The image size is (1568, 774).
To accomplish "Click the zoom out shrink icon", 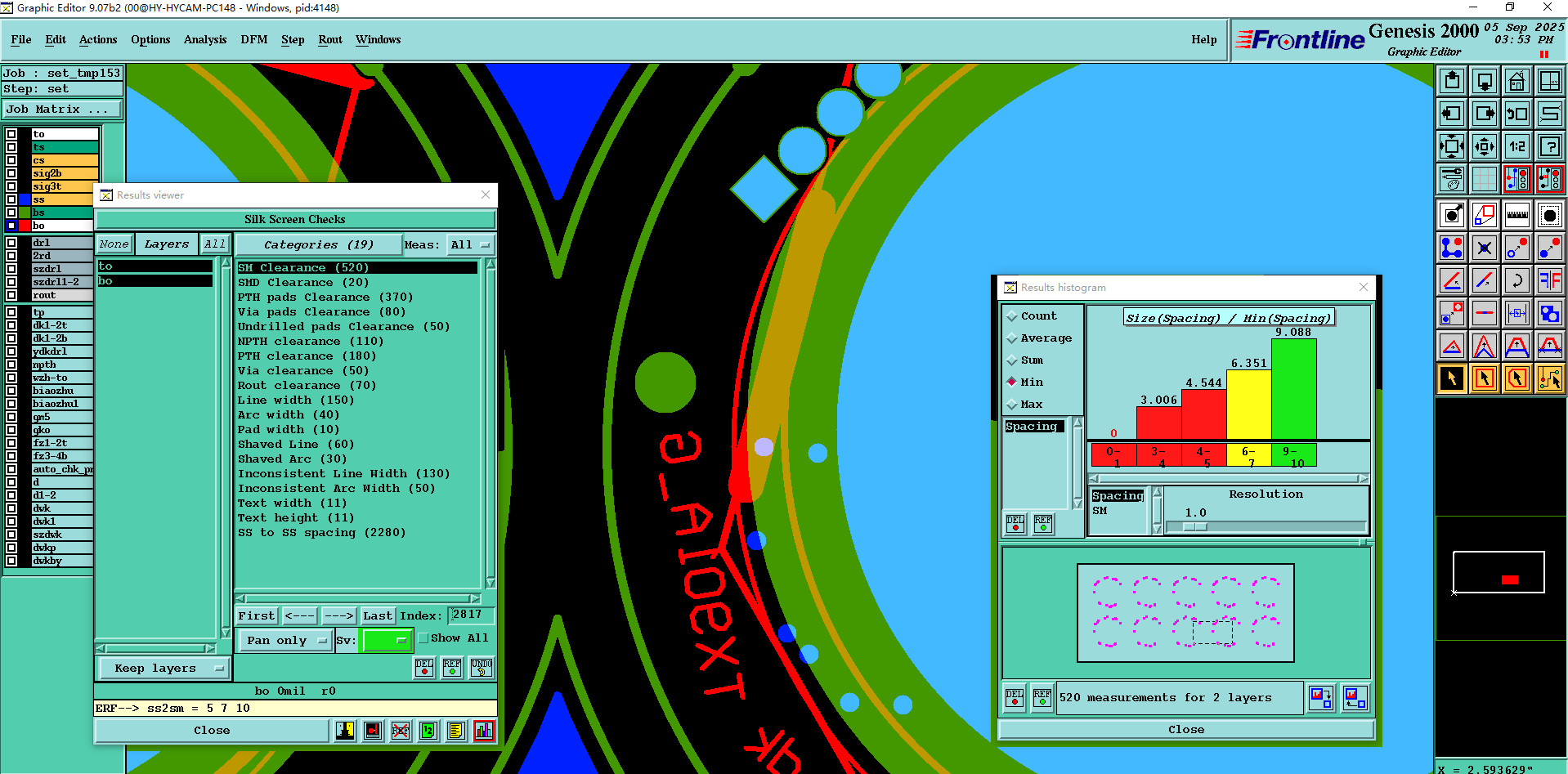I will click(1485, 146).
